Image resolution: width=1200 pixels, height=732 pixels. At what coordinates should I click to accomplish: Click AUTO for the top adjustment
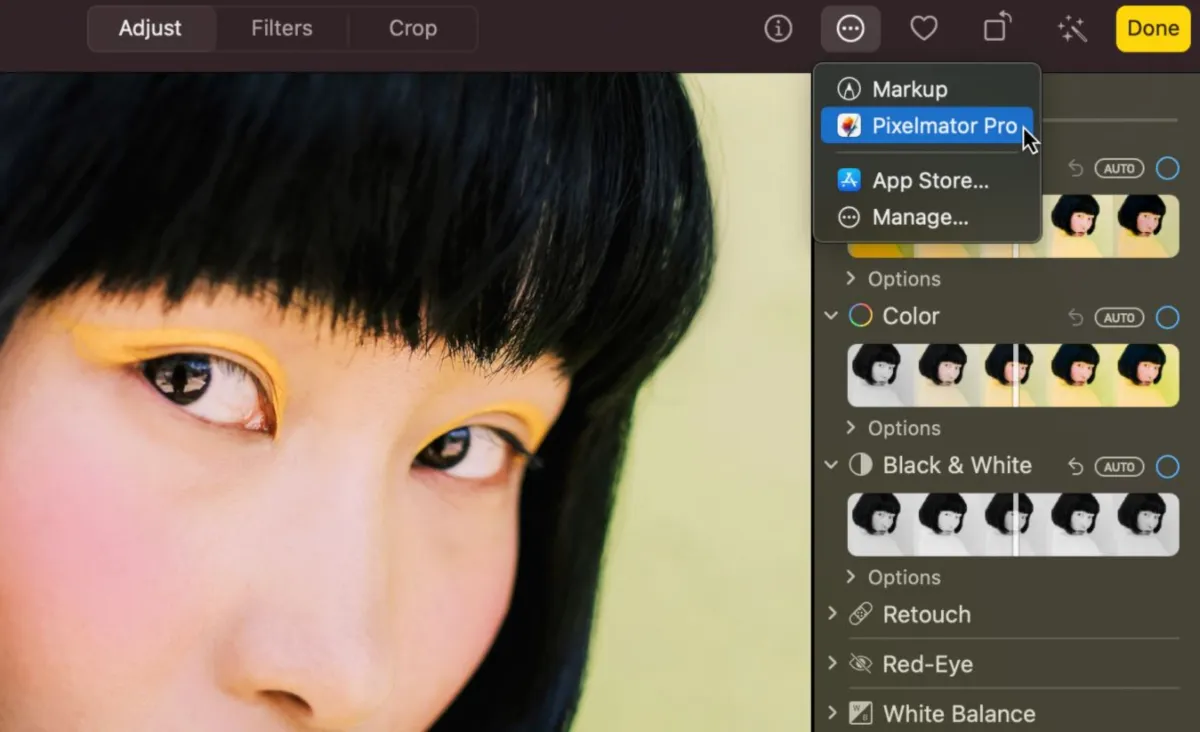(x=1119, y=168)
